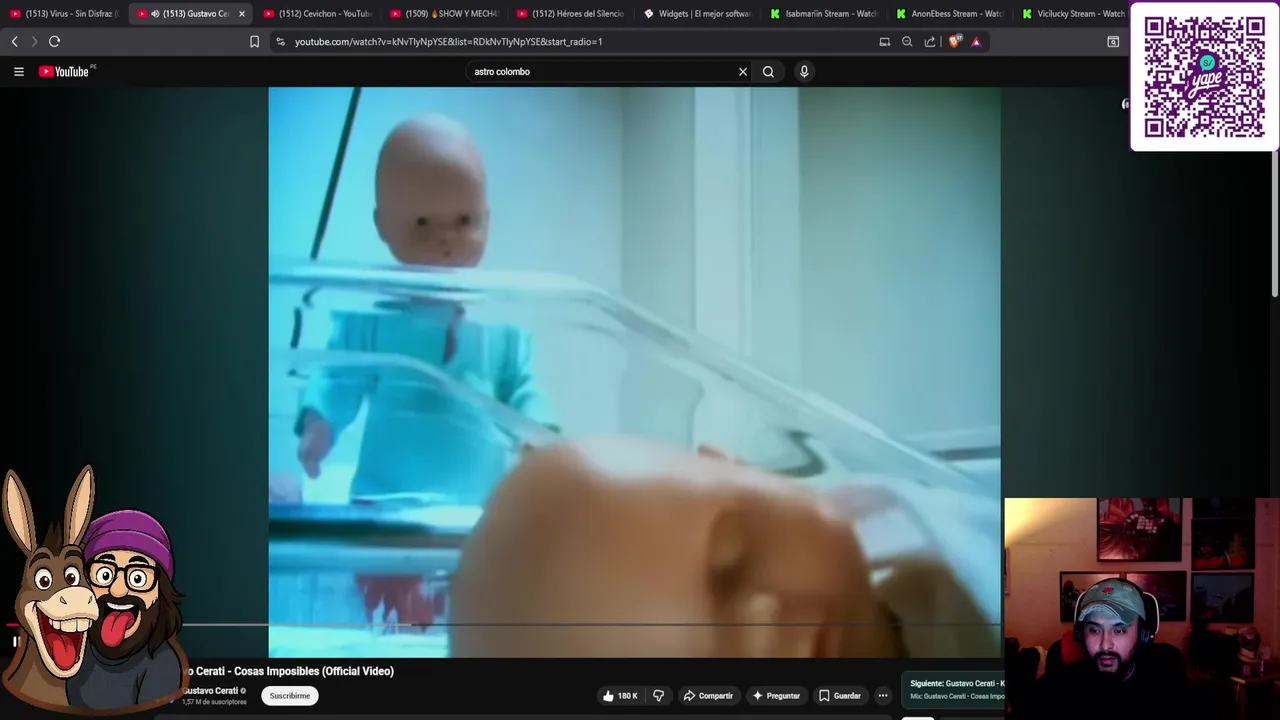Click Compartir share button
1280x720 pixels.
click(708, 696)
